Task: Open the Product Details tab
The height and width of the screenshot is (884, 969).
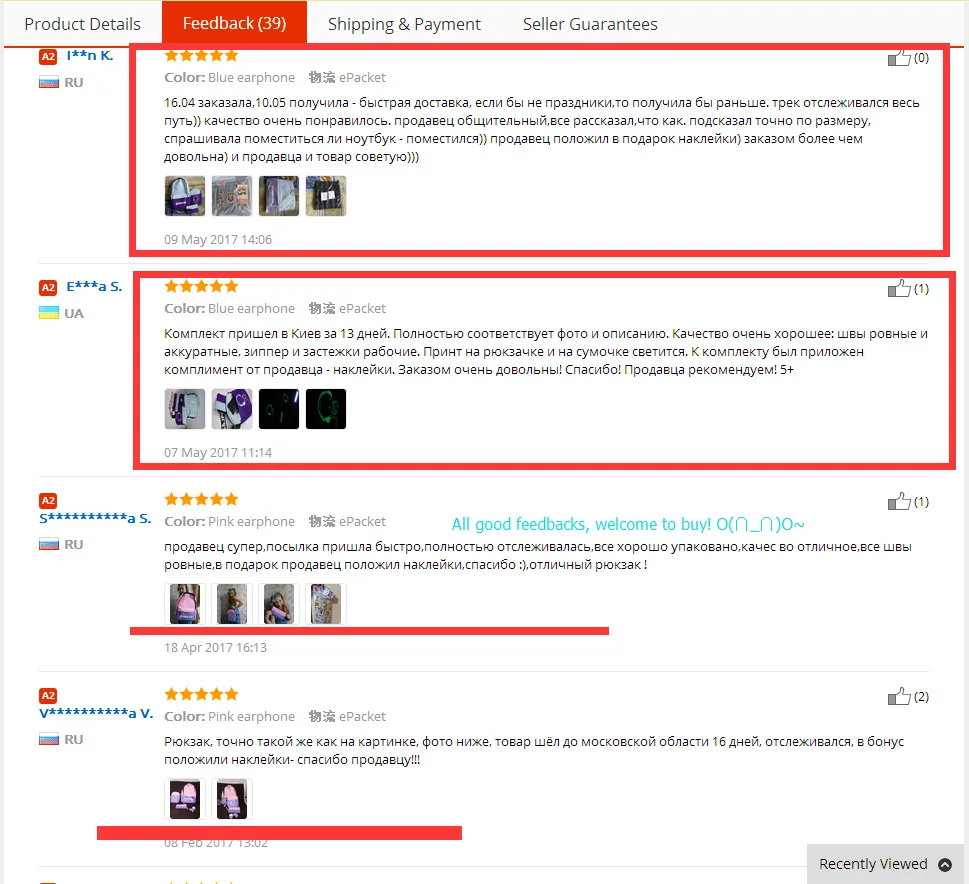Action: click(x=82, y=24)
